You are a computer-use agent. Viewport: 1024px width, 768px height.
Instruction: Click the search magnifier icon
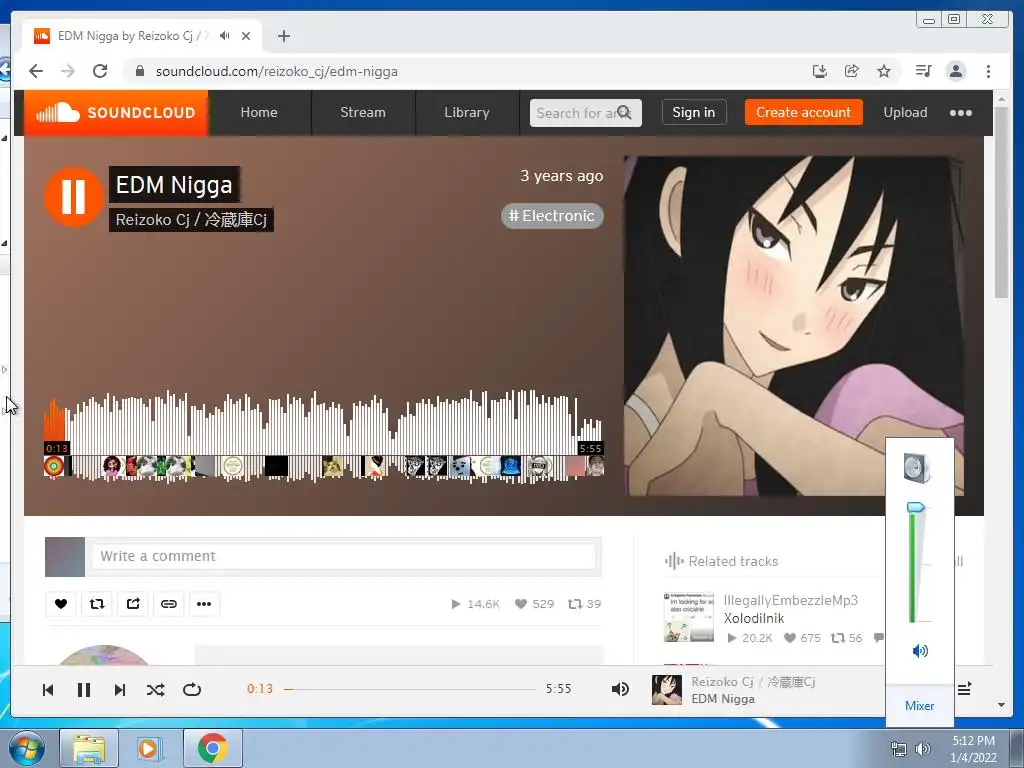point(624,112)
